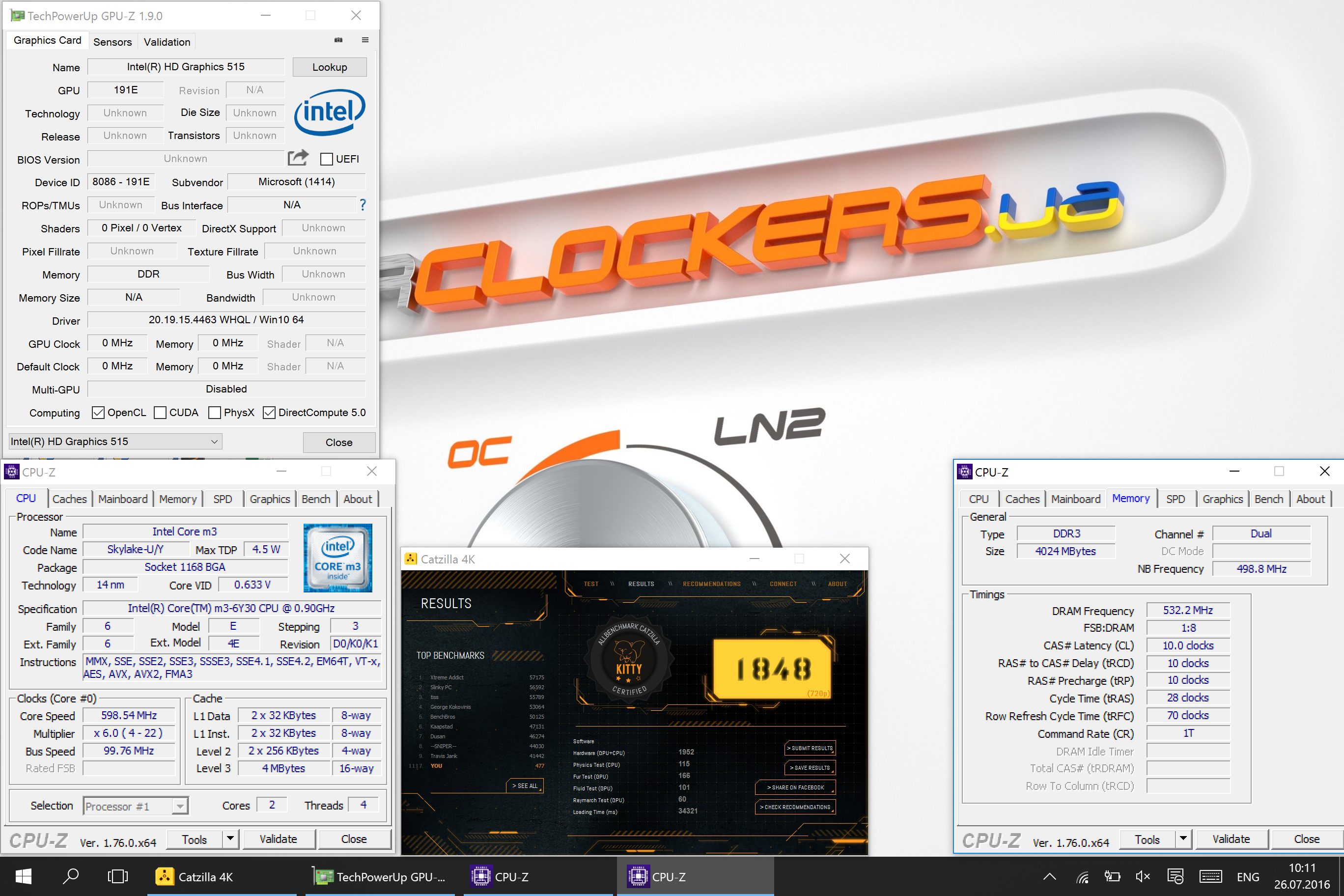
Task: Open SPD tab in right CPU-Z
Action: pyautogui.click(x=1176, y=499)
